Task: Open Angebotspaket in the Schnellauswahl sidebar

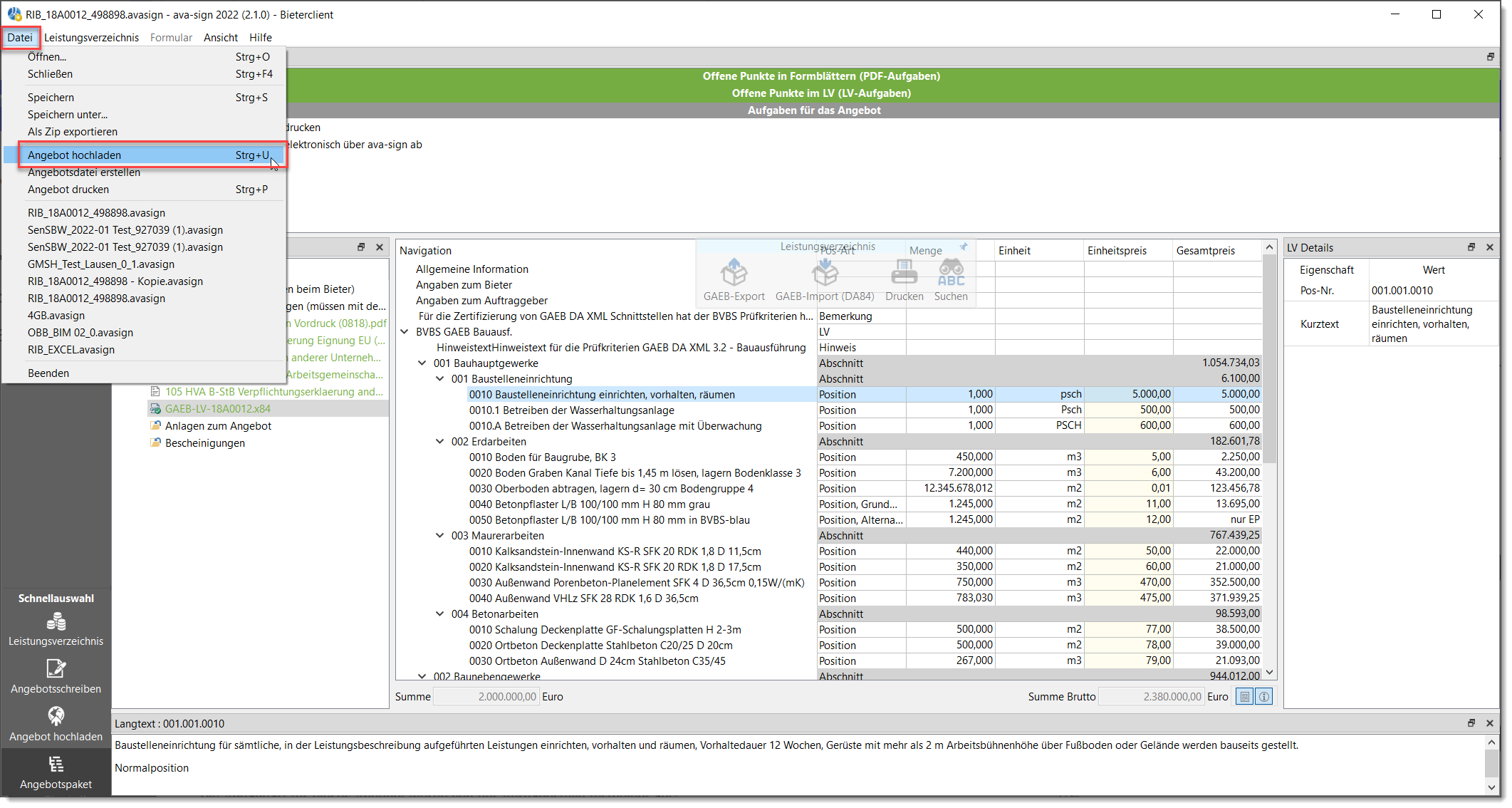Action: pyautogui.click(x=56, y=773)
